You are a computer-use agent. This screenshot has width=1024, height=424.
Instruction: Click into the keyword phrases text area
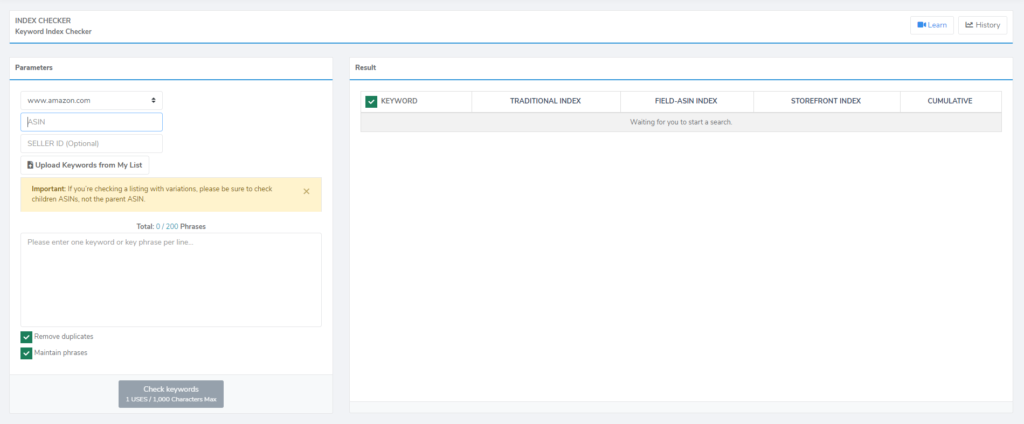click(171, 279)
